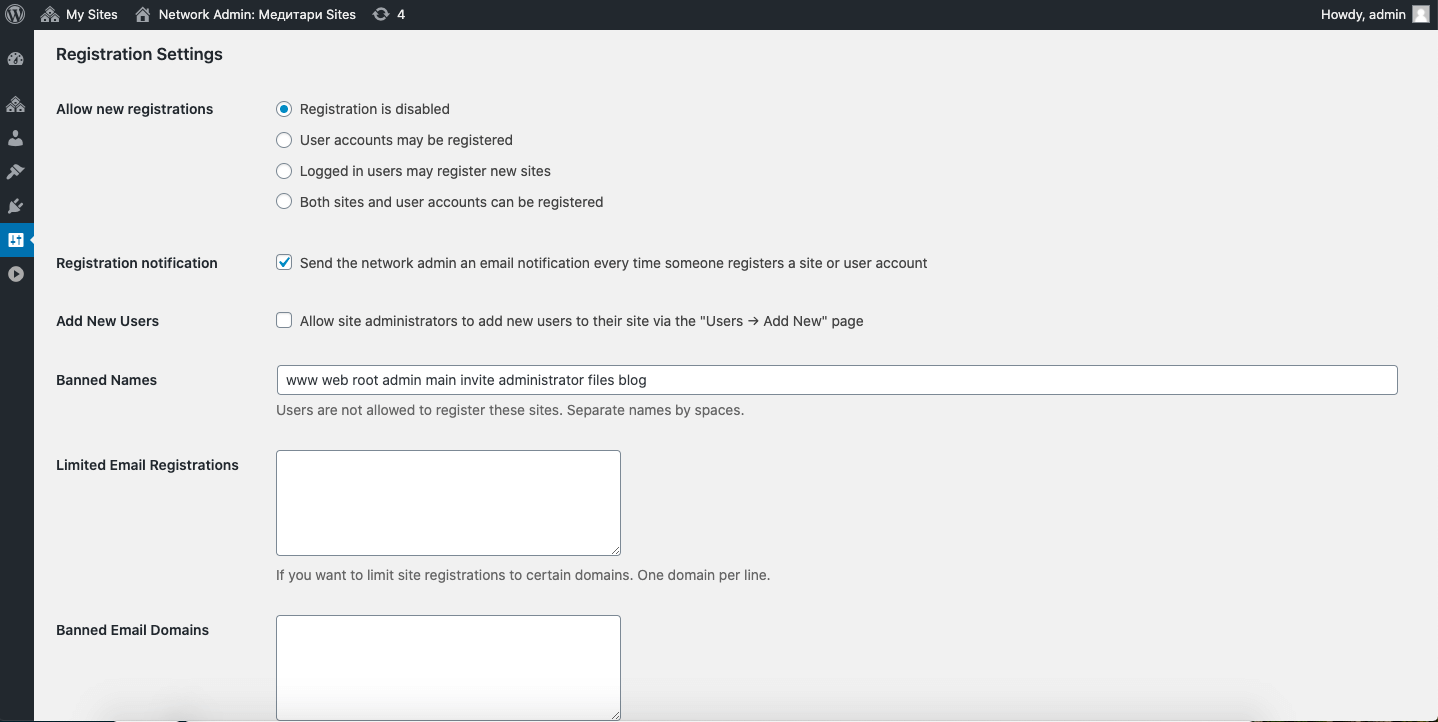1438x722 pixels.
Task: Click the 'Add New Users' label
Action: coord(107,321)
